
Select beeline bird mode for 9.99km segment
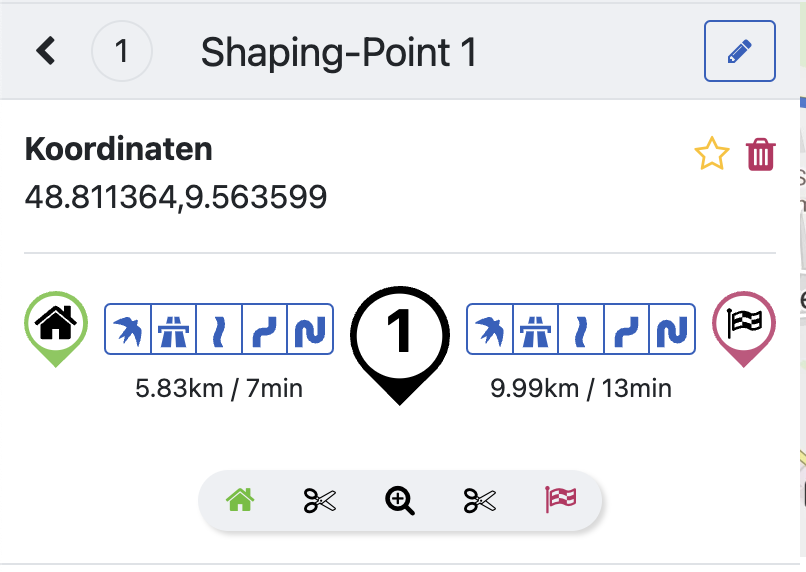tap(490, 329)
